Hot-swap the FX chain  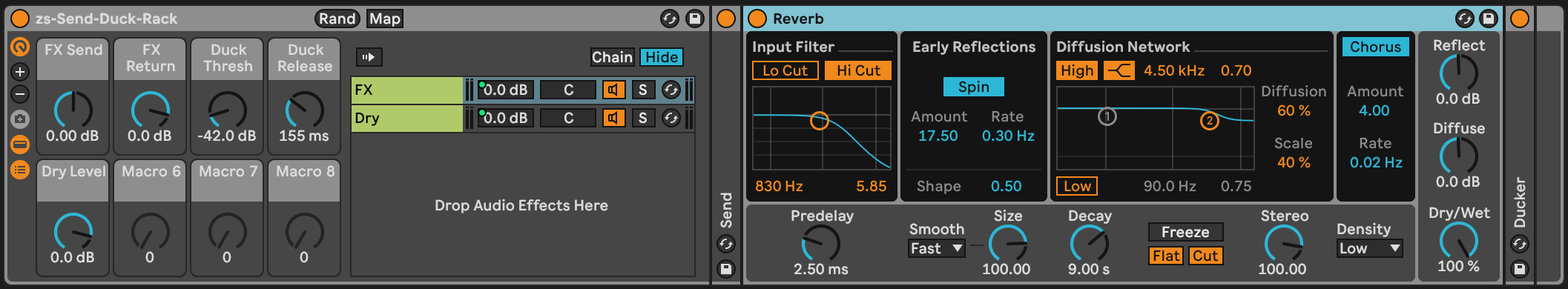pyautogui.click(x=671, y=90)
